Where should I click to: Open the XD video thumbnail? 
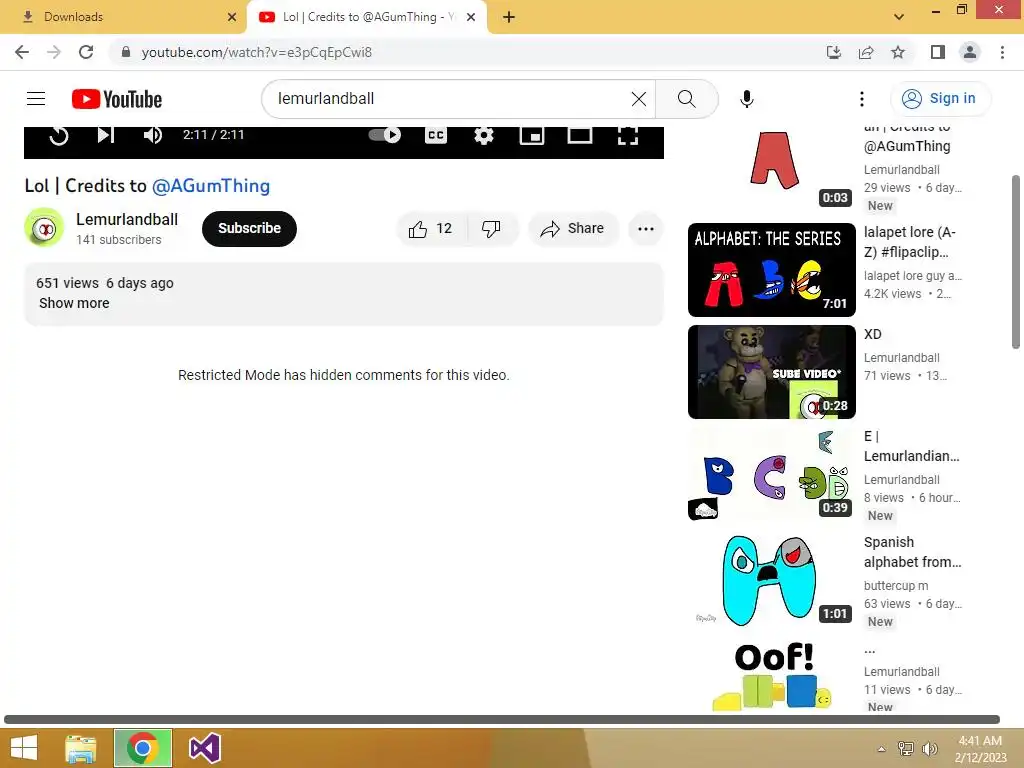coord(772,372)
